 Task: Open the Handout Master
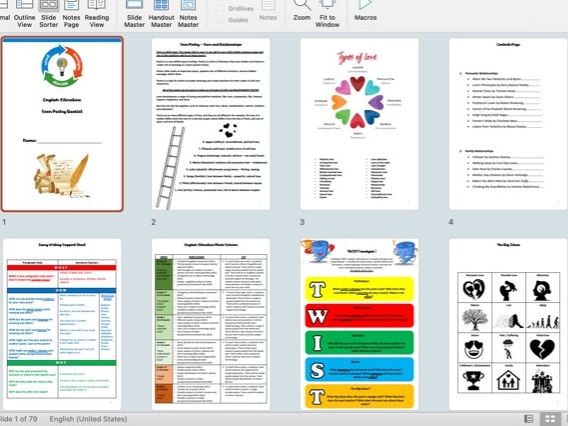(x=161, y=14)
